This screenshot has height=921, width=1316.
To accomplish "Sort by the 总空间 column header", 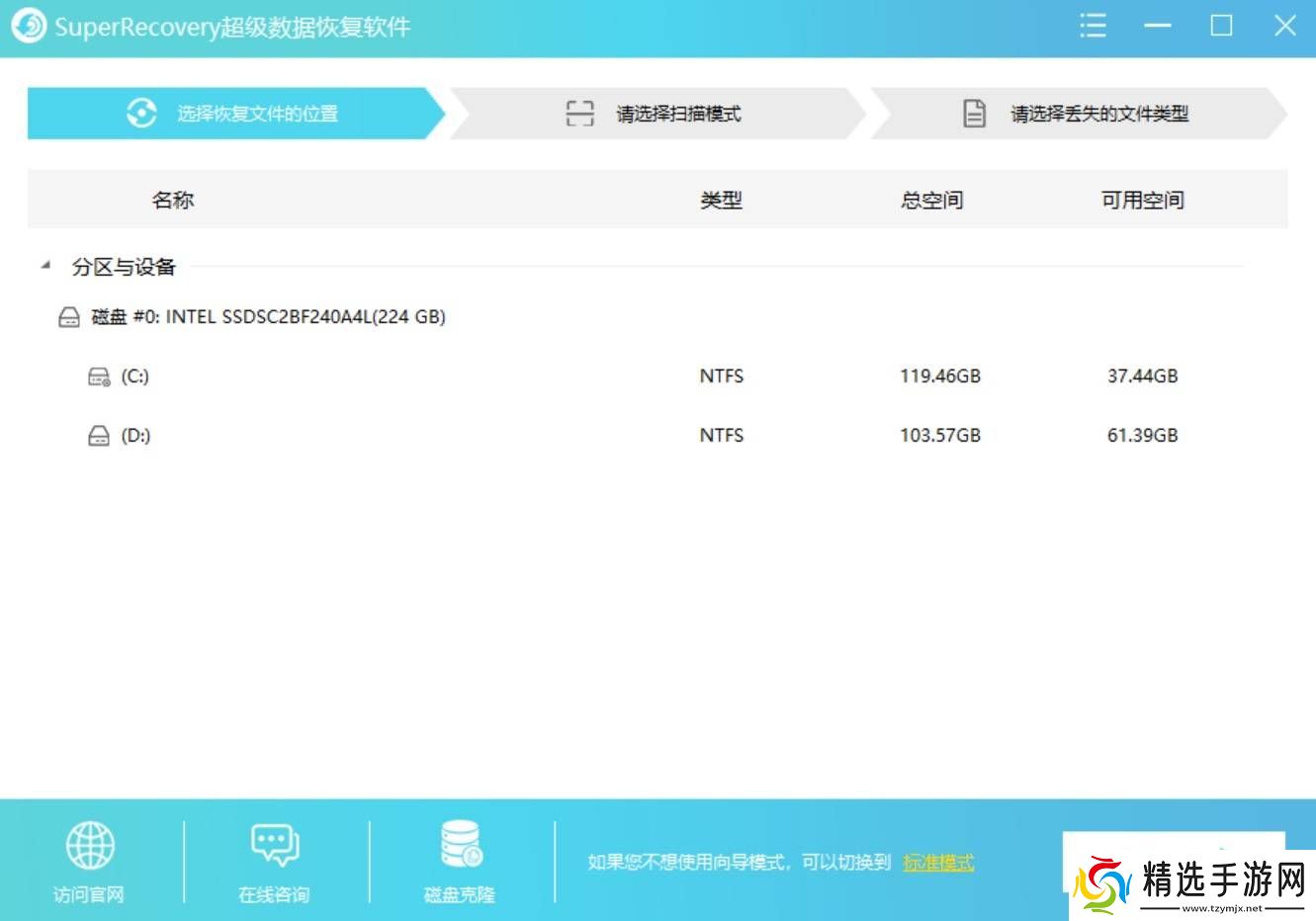I will 931,201.
